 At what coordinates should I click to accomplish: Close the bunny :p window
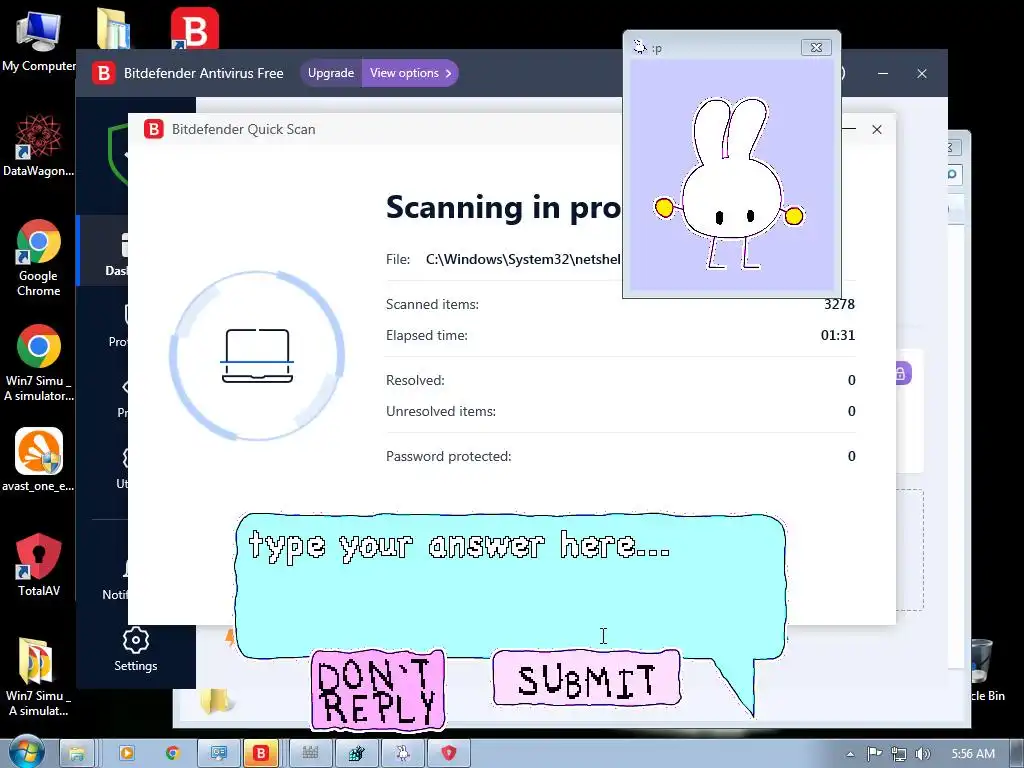816,48
